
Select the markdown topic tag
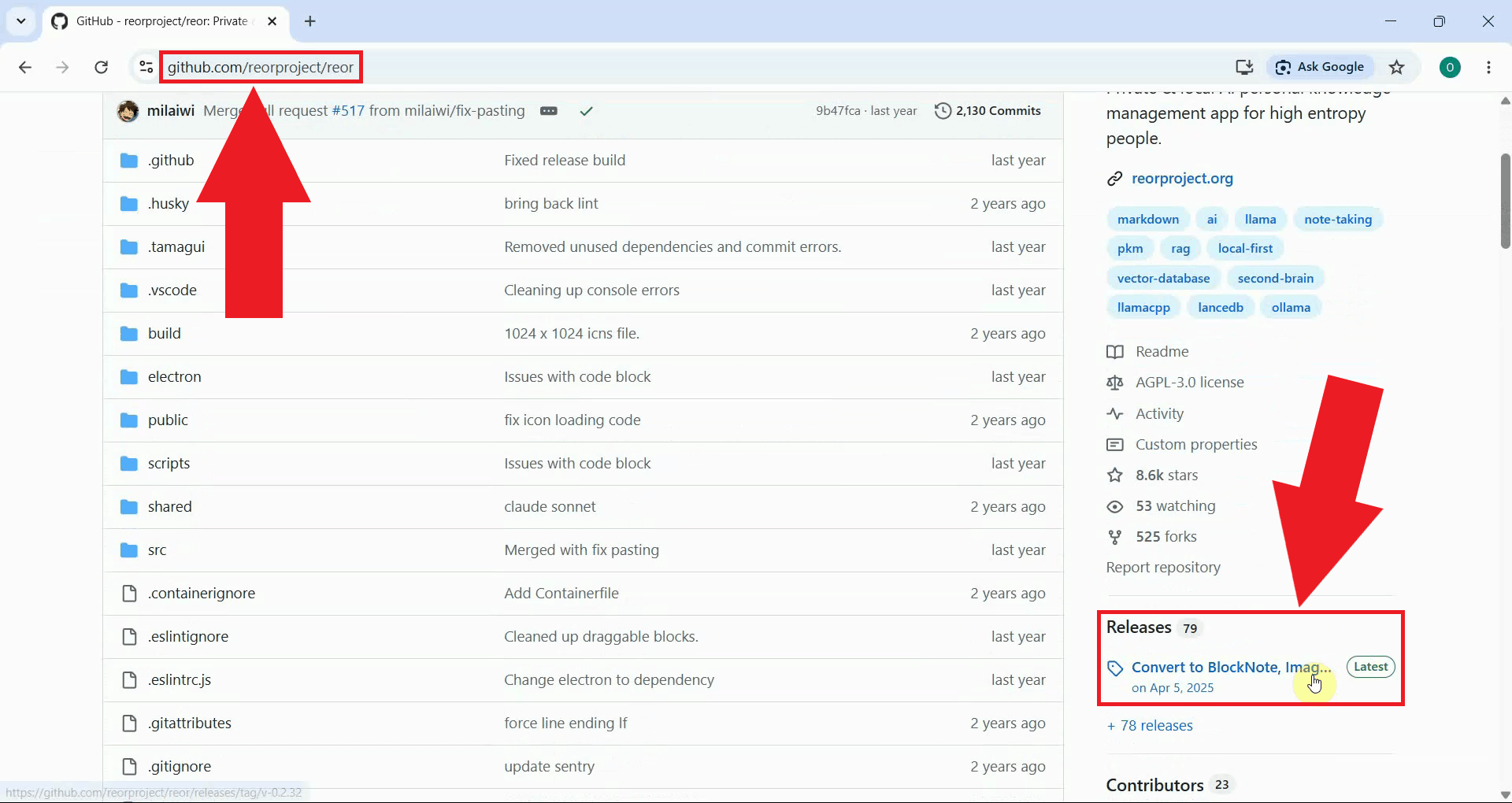tap(1148, 220)
